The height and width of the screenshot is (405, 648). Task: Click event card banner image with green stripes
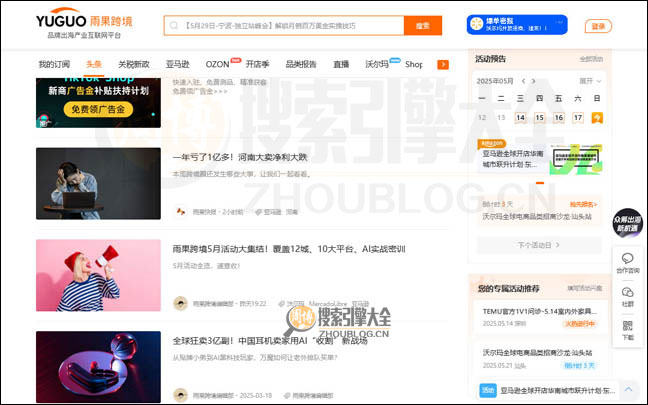point(576,159)
